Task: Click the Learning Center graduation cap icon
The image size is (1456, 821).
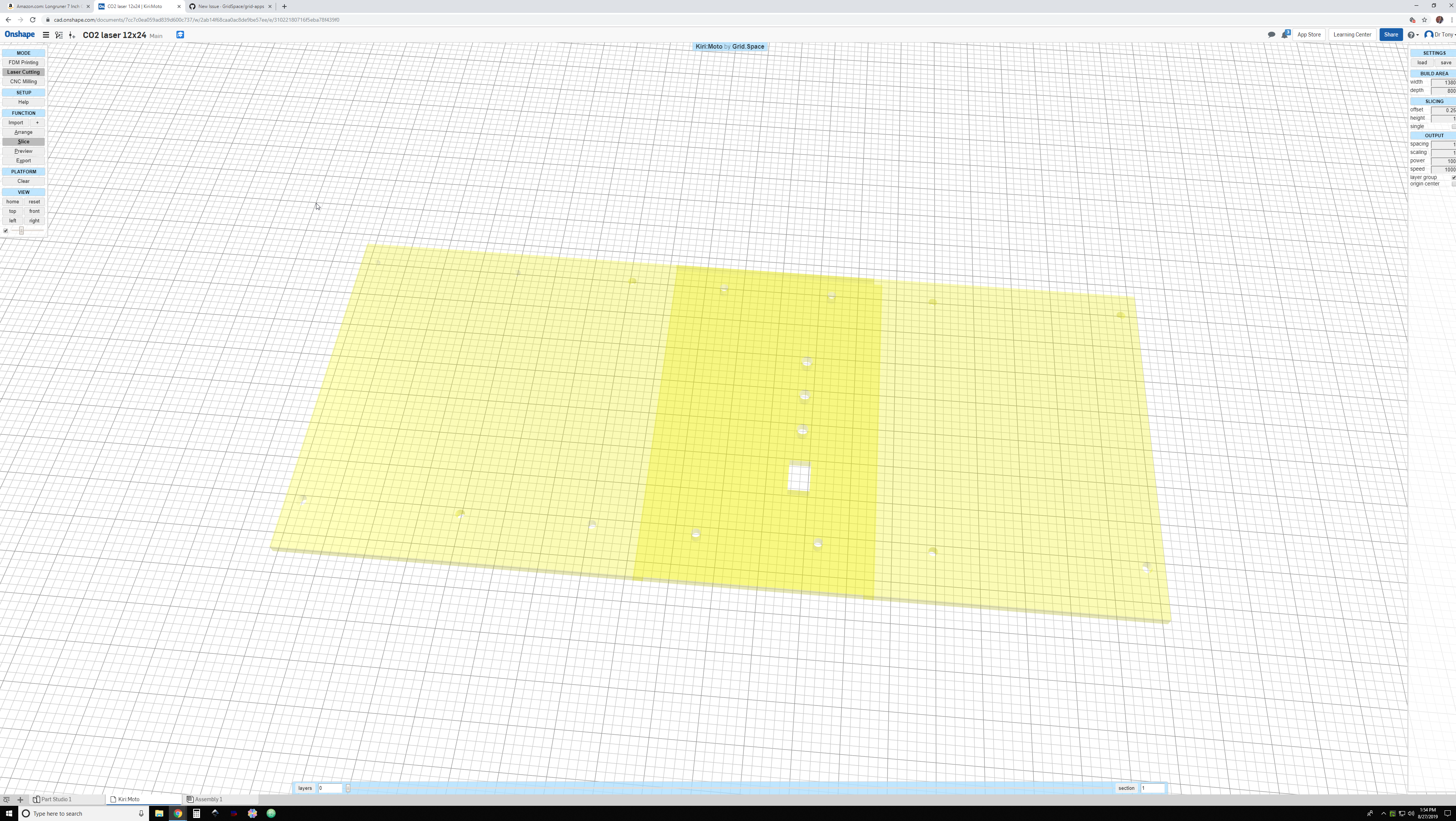Action: 180,35
